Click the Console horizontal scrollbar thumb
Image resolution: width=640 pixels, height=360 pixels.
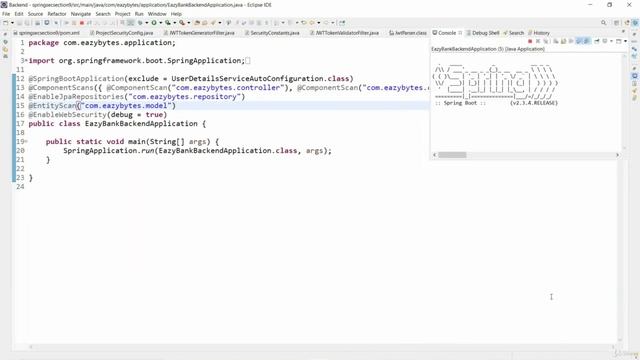click(452, 155)
